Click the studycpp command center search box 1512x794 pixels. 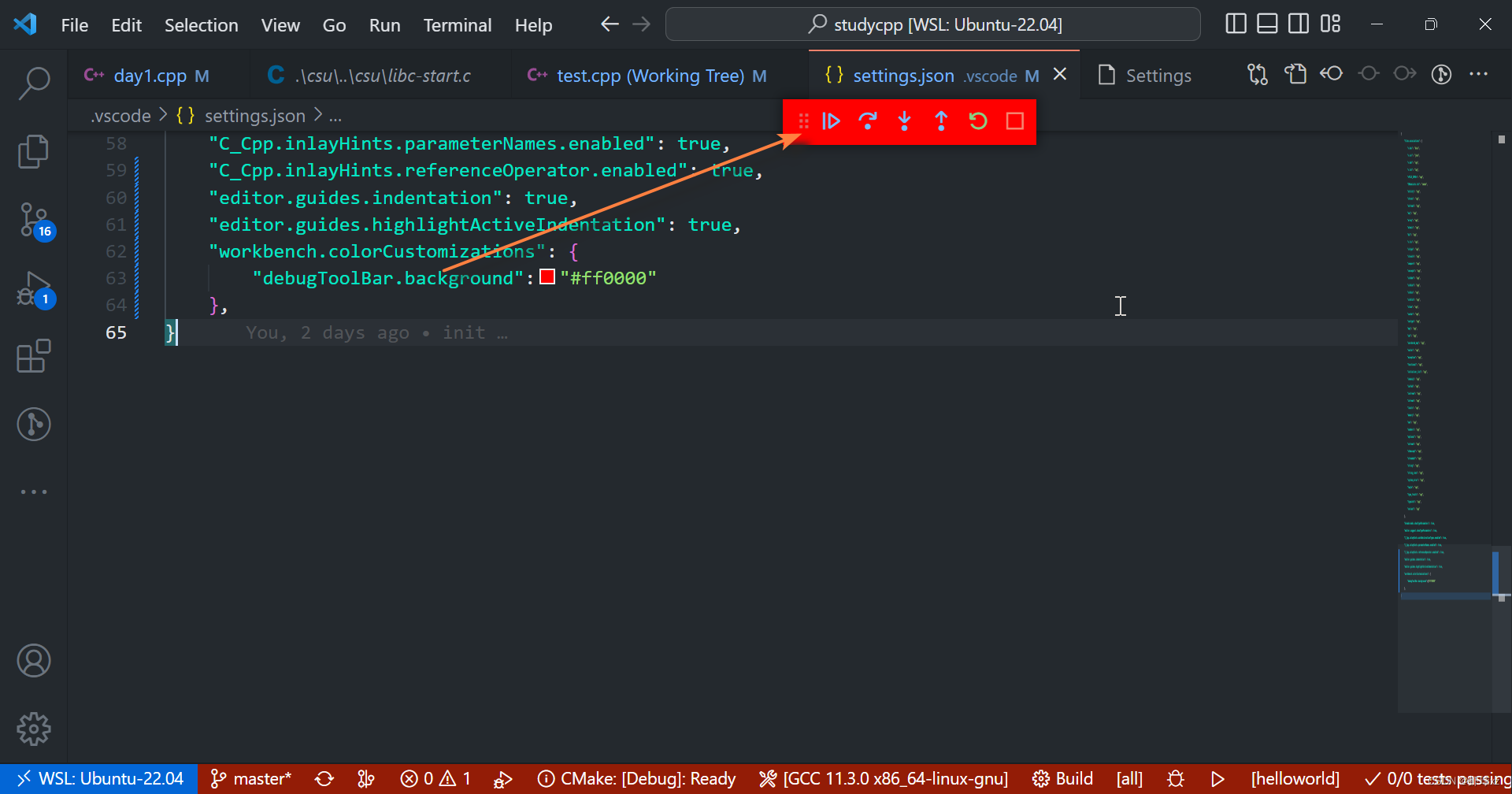coord(932,24)
